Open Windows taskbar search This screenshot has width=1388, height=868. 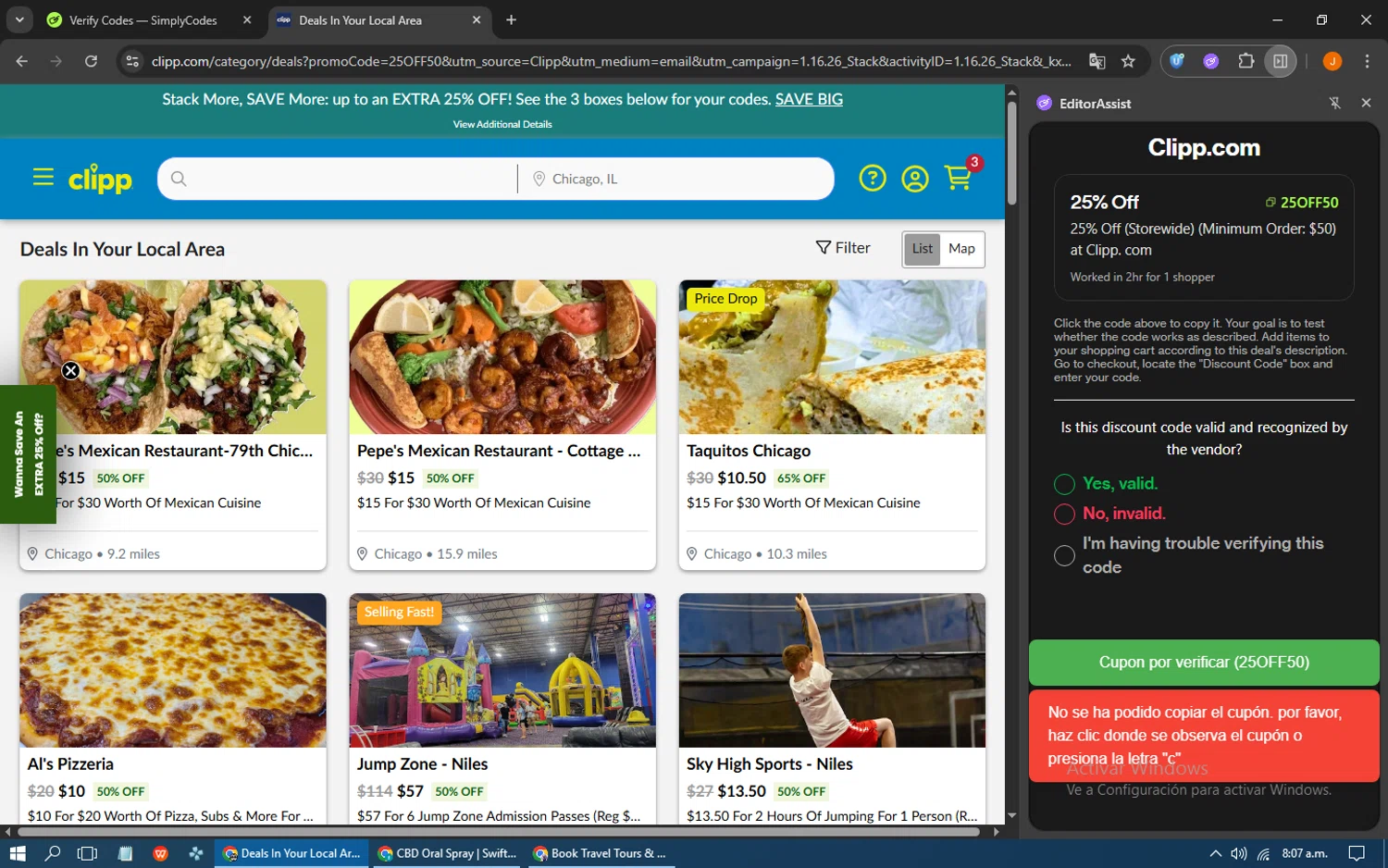(x=53, y=853)
